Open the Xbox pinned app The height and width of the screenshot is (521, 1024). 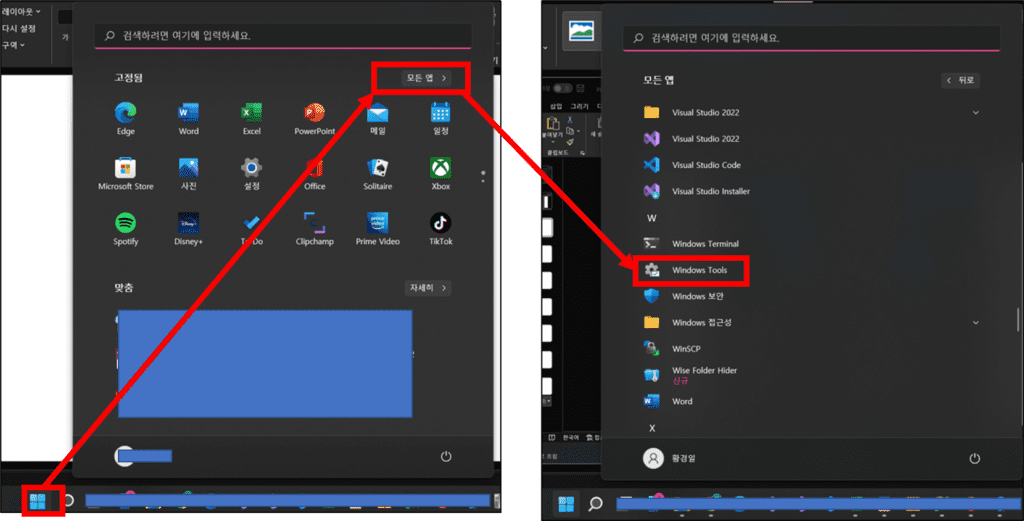coord(440,174)
